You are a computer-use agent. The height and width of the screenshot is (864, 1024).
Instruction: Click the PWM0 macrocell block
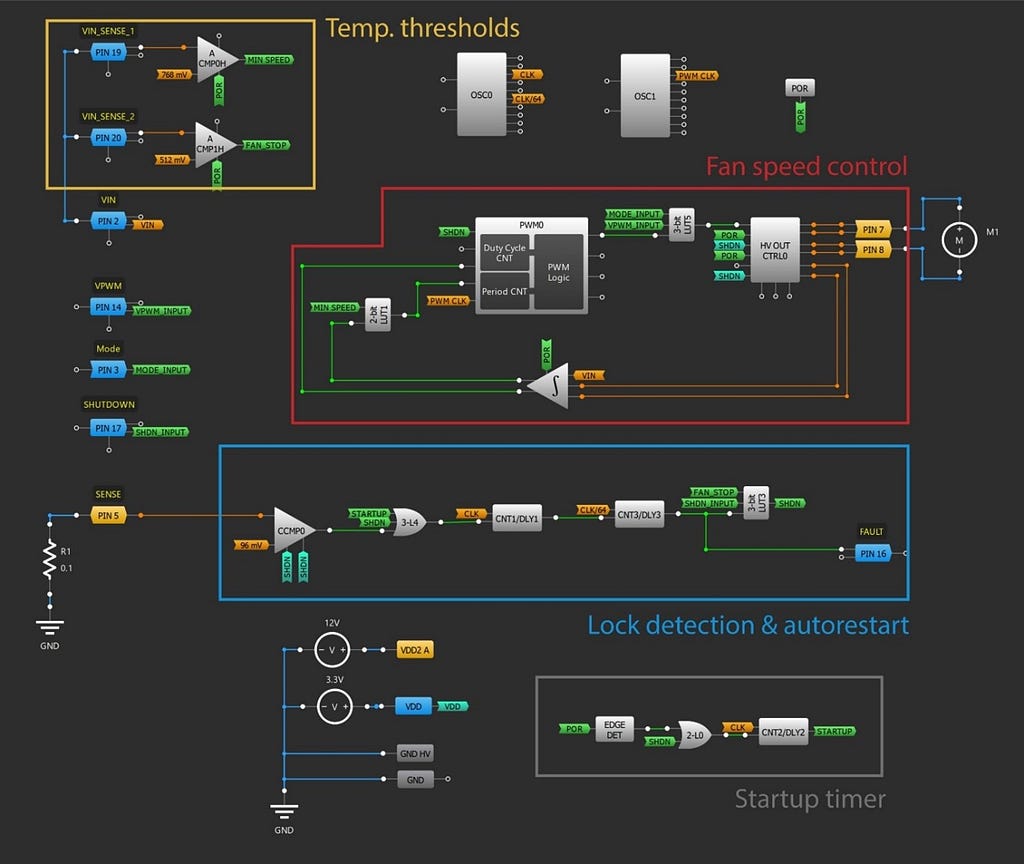531,266
